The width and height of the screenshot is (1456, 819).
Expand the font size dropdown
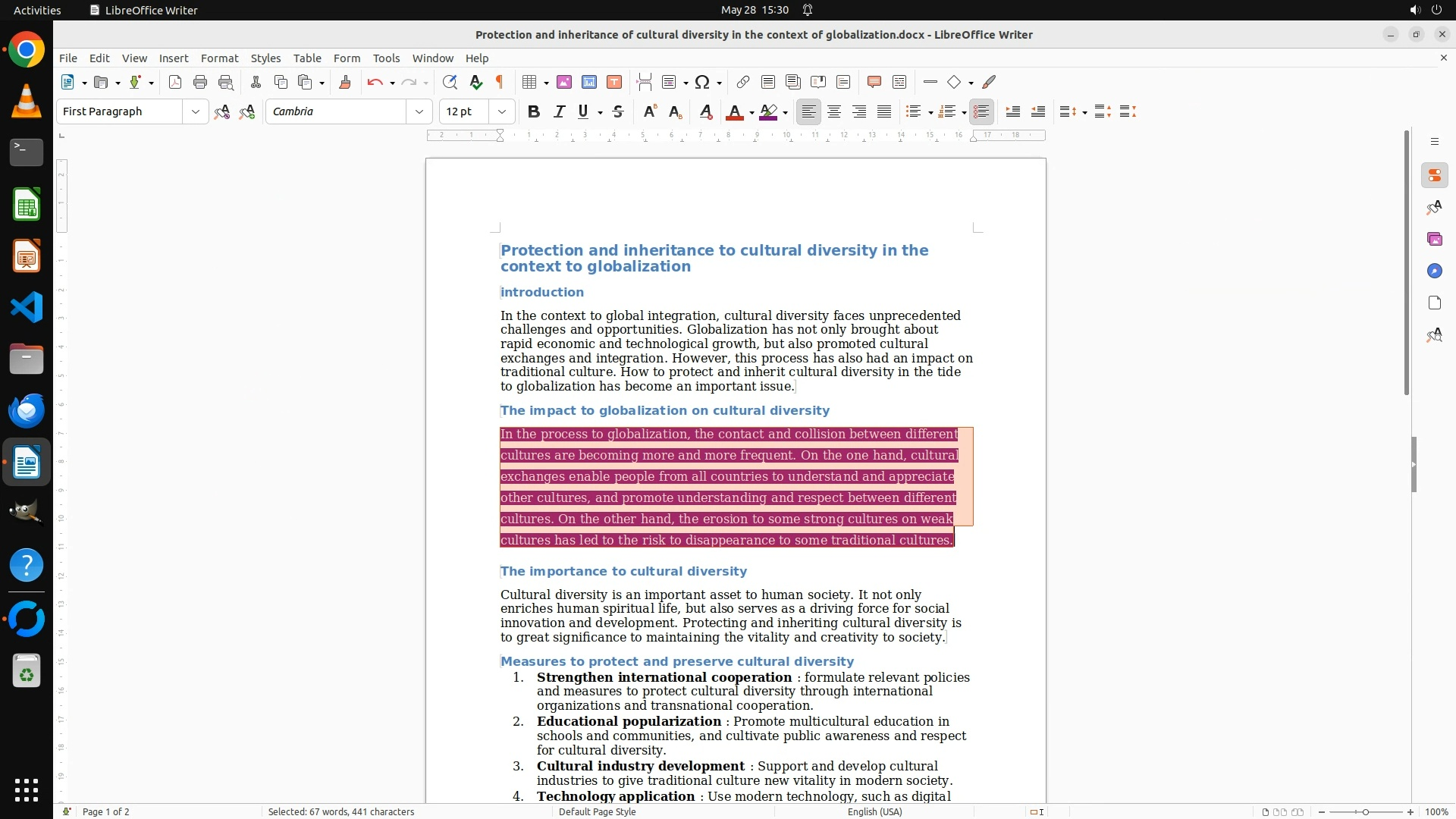[x=502, y=111]
